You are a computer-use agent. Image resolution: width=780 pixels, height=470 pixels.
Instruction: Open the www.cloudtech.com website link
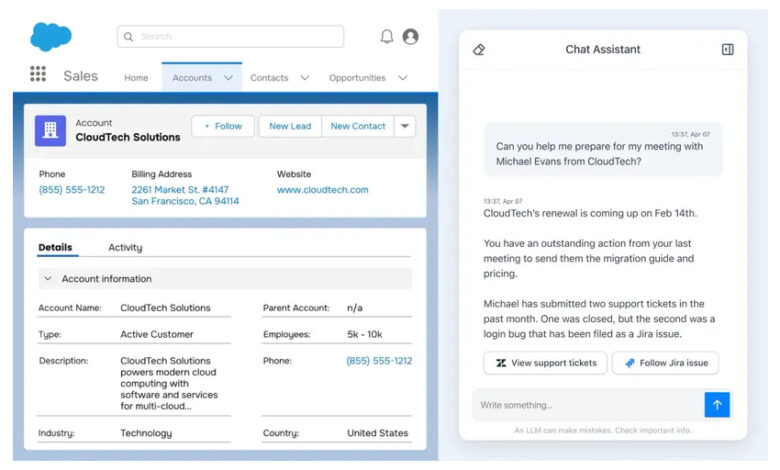click(x=322, y=190)
